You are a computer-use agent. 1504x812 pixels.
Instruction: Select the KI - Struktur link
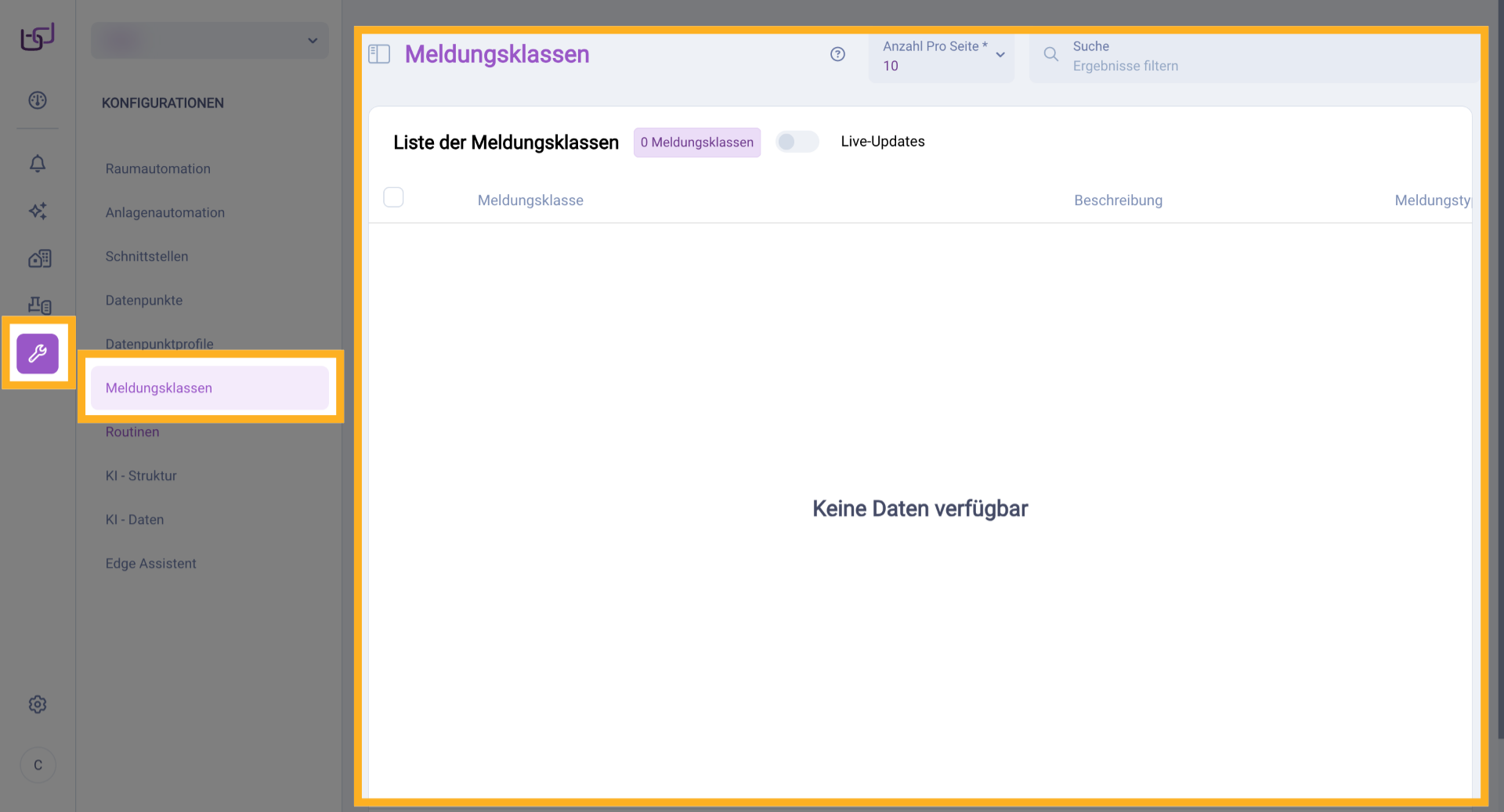click(141, 475)
